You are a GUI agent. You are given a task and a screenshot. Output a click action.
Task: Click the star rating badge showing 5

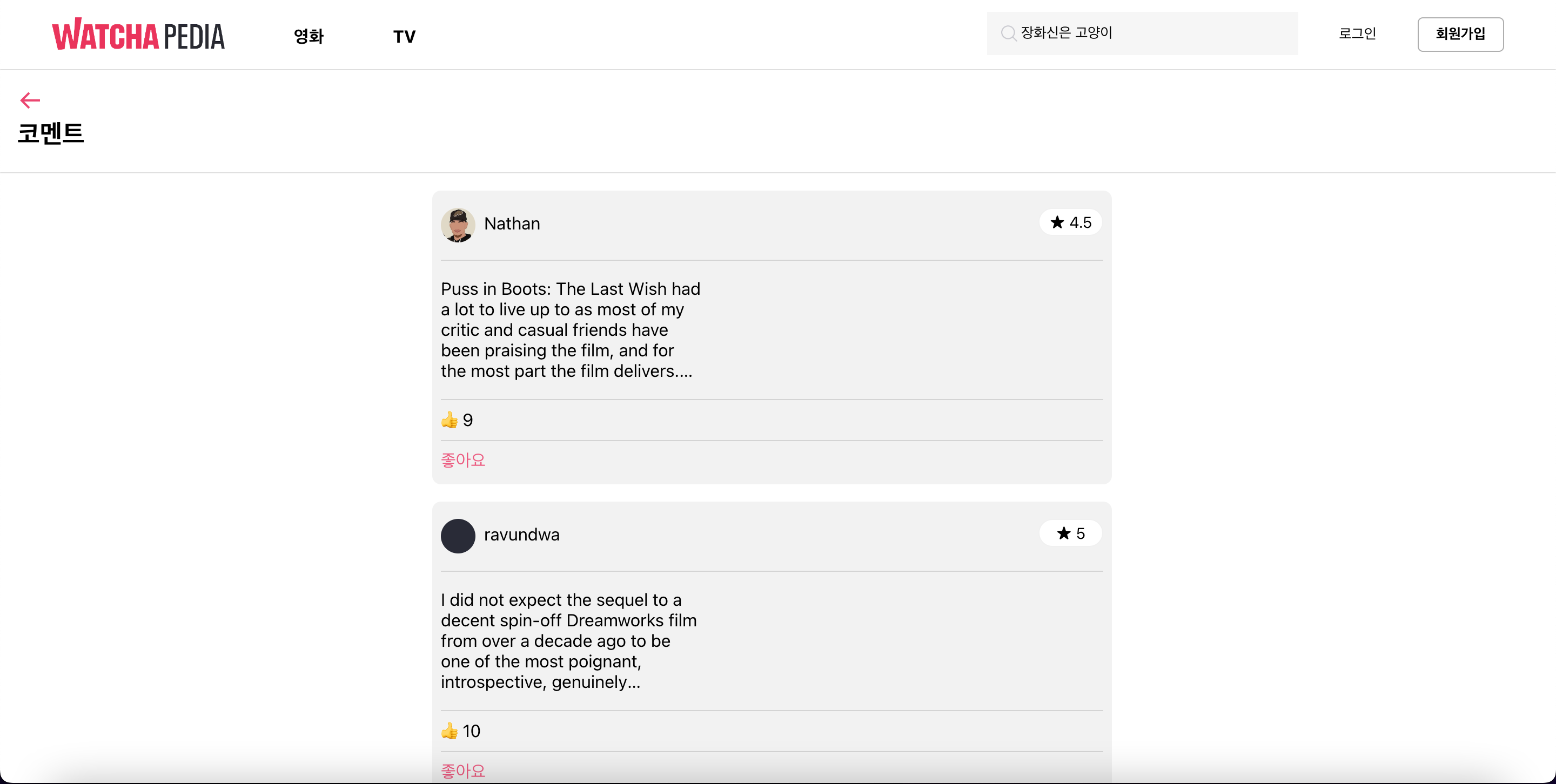pyautogui.click(x=1070, y=533)
